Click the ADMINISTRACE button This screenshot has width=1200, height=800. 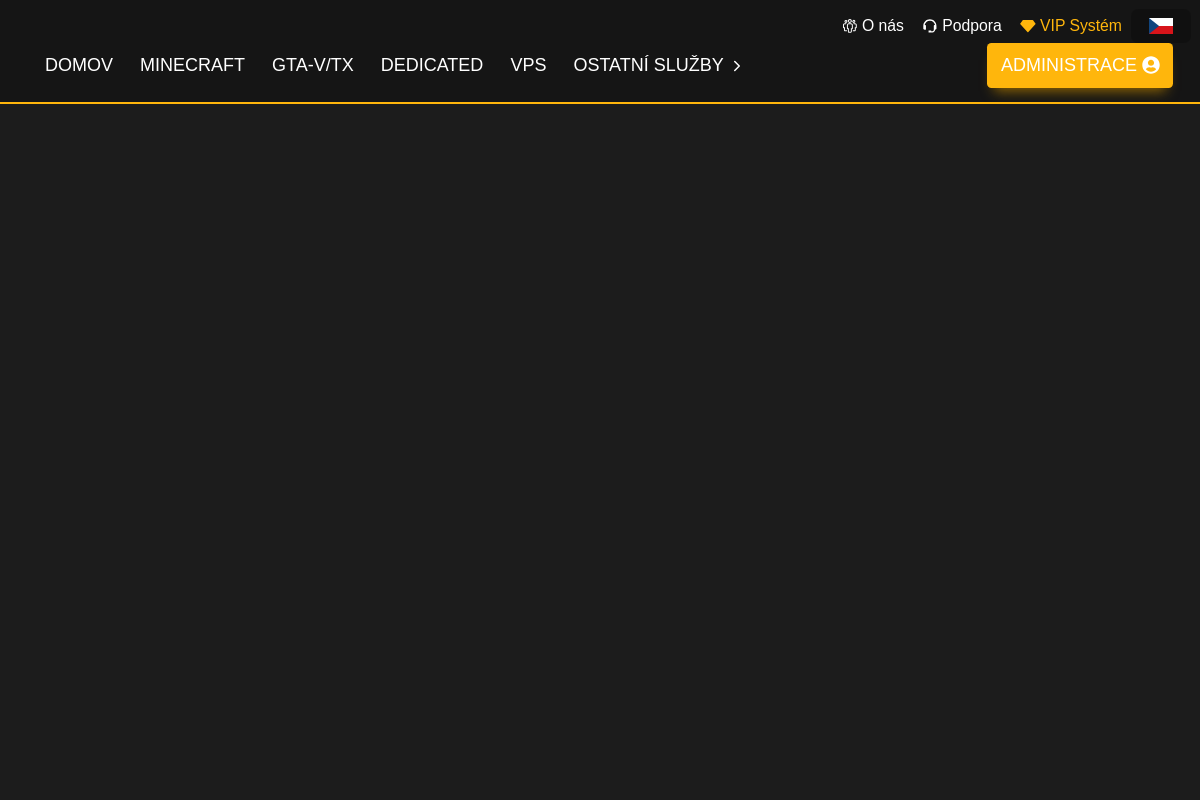click(1079, 64)
